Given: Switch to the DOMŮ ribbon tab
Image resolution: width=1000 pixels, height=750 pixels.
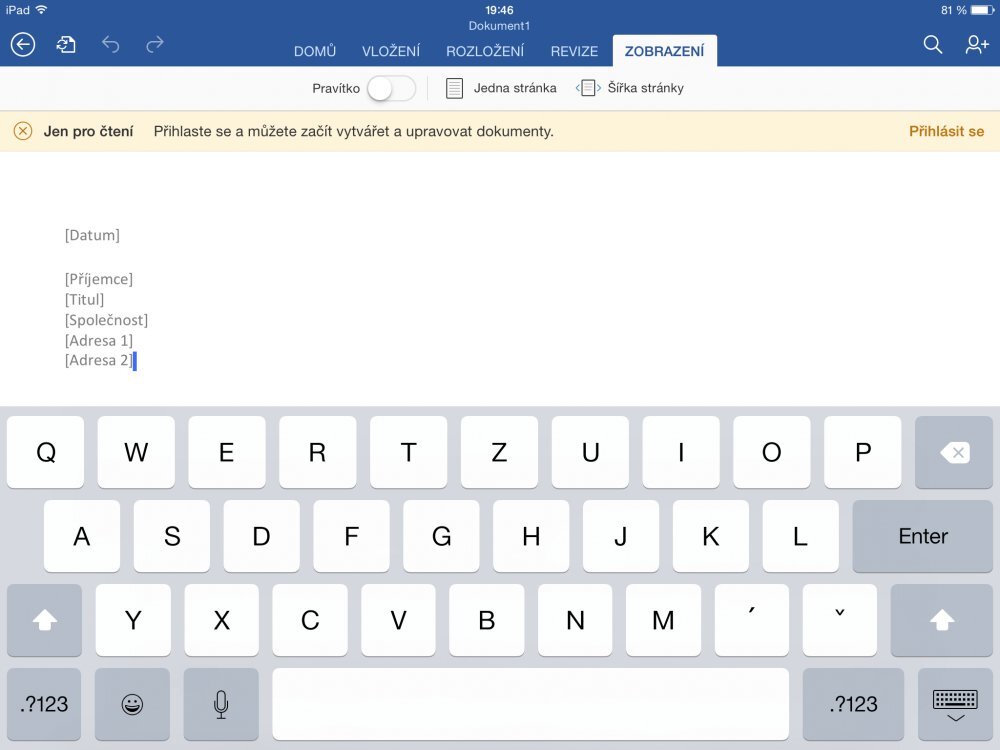Looking at the screenshot, I should [x=314, y=50].
